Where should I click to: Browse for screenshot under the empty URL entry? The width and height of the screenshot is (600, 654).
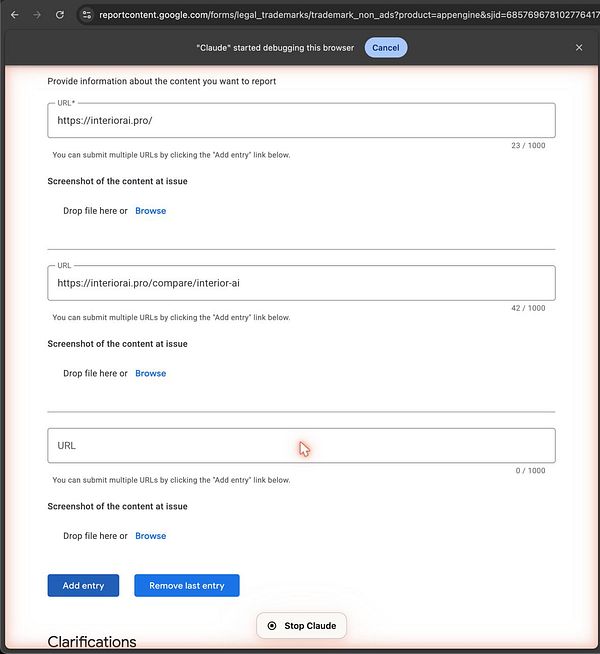[x=151, y=536]
